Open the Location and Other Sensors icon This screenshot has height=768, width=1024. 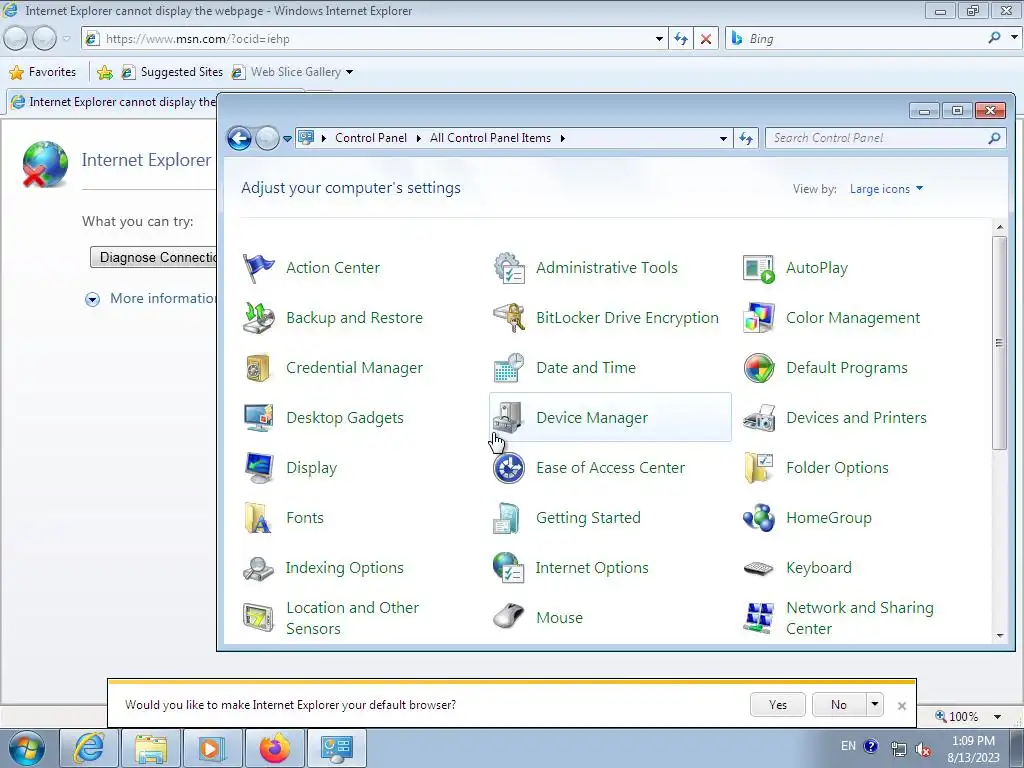(259, 618)
